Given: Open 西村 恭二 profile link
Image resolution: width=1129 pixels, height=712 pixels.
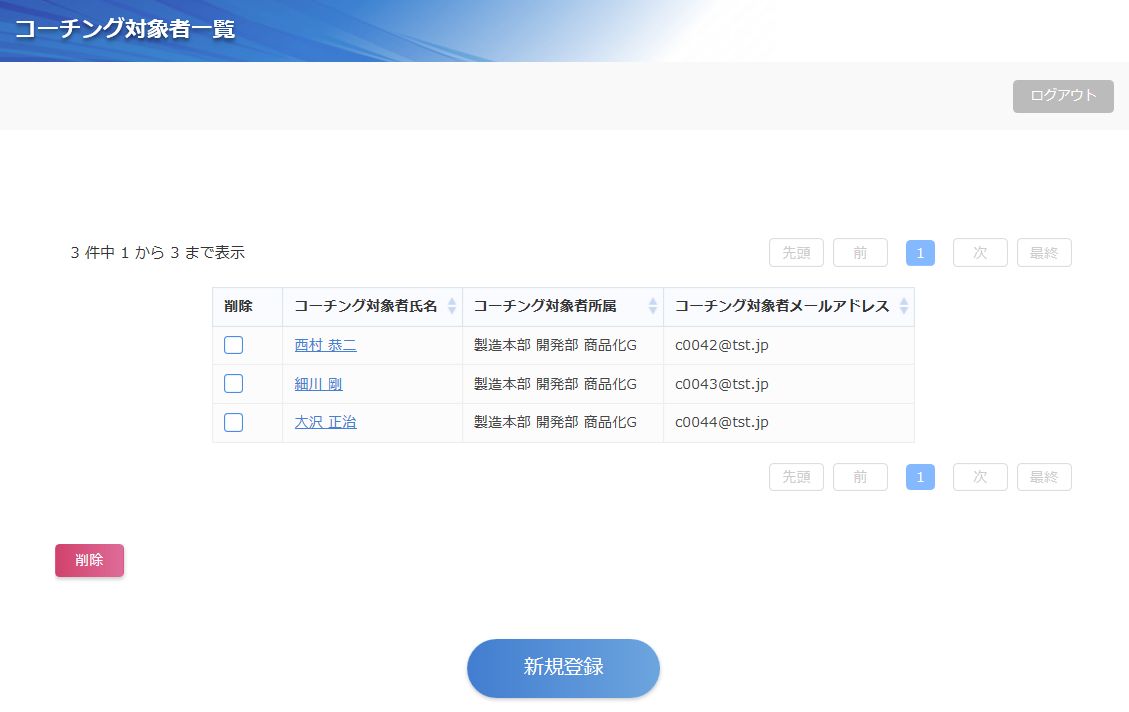Looking at the screenshot, I should (x=325, y=345).
